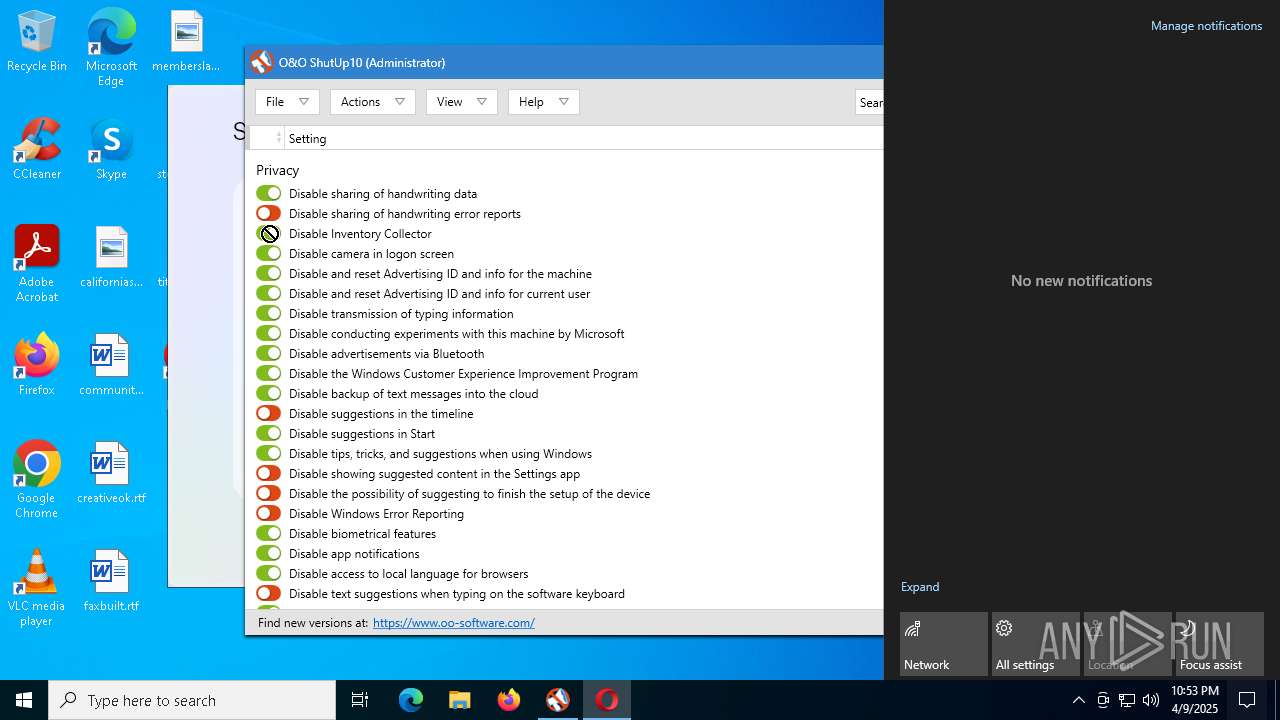Toggle Disable transmission of typing information
The image size is (1280, 720).
pos(268,313)
